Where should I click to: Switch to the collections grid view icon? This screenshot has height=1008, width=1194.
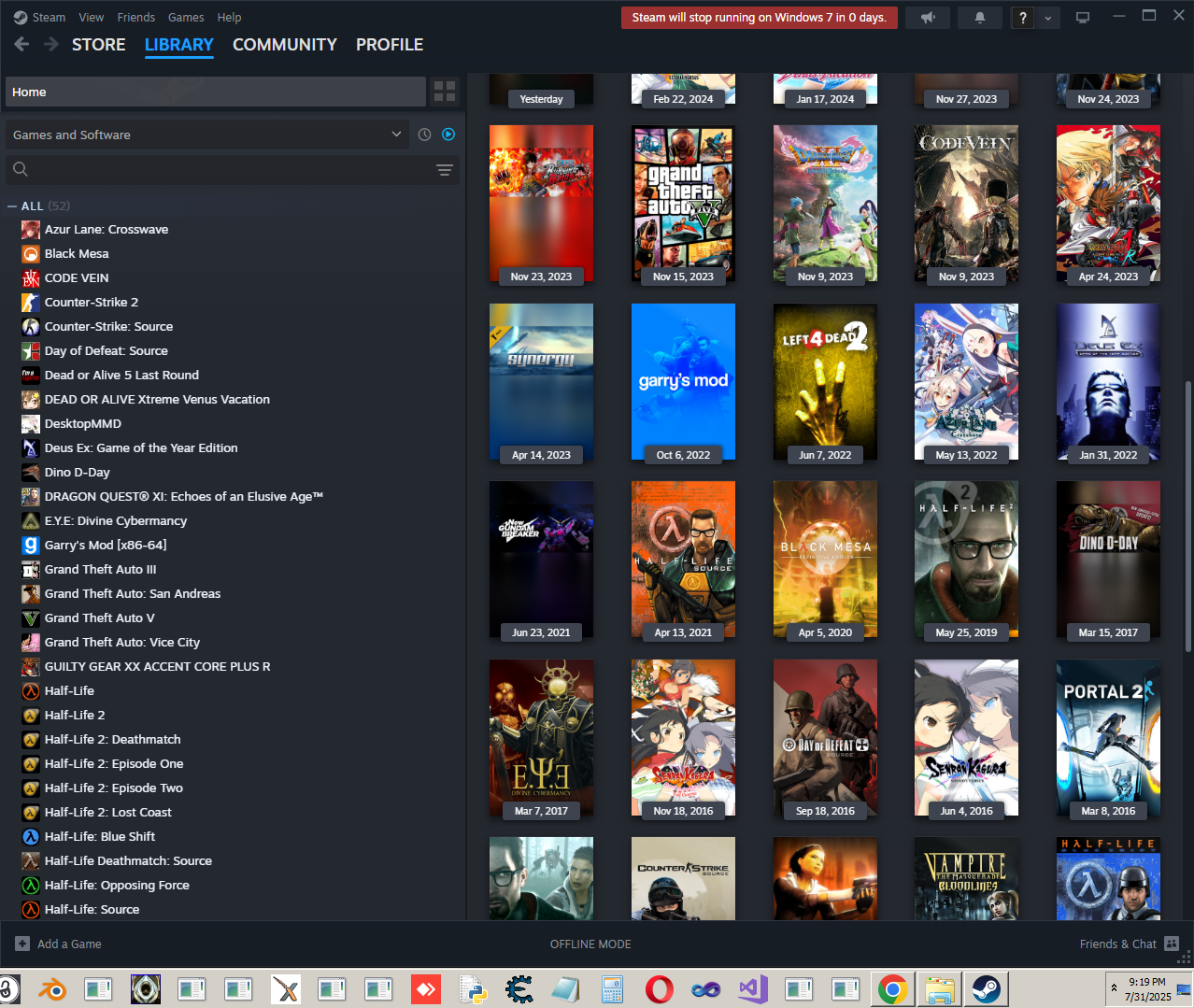[445, 92]
